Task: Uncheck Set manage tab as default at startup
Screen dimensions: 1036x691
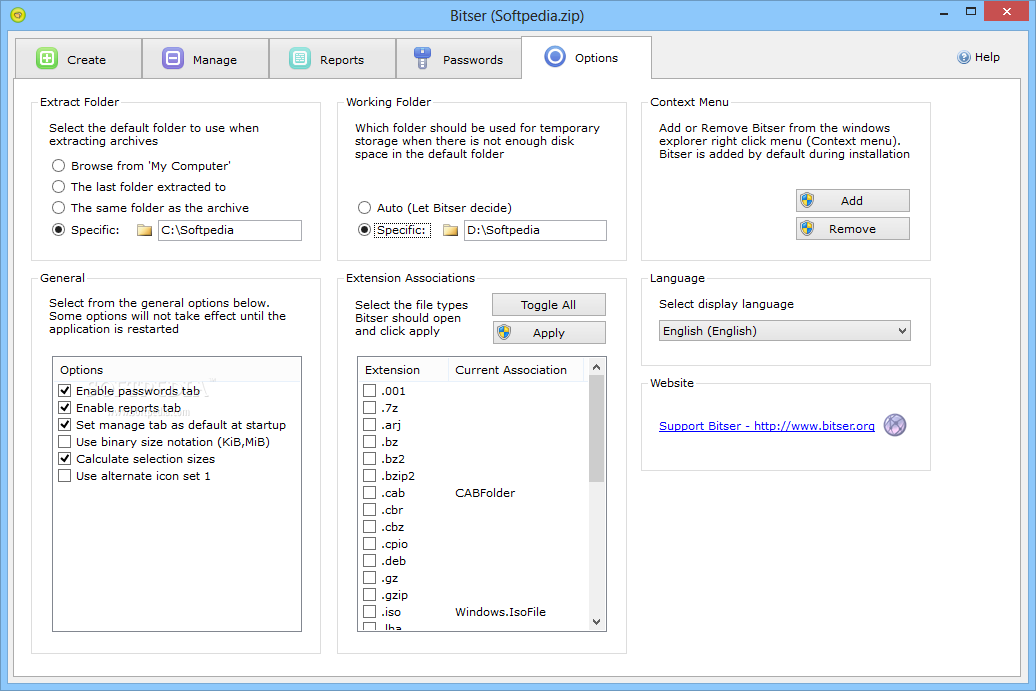Action: tap(65, 425)
